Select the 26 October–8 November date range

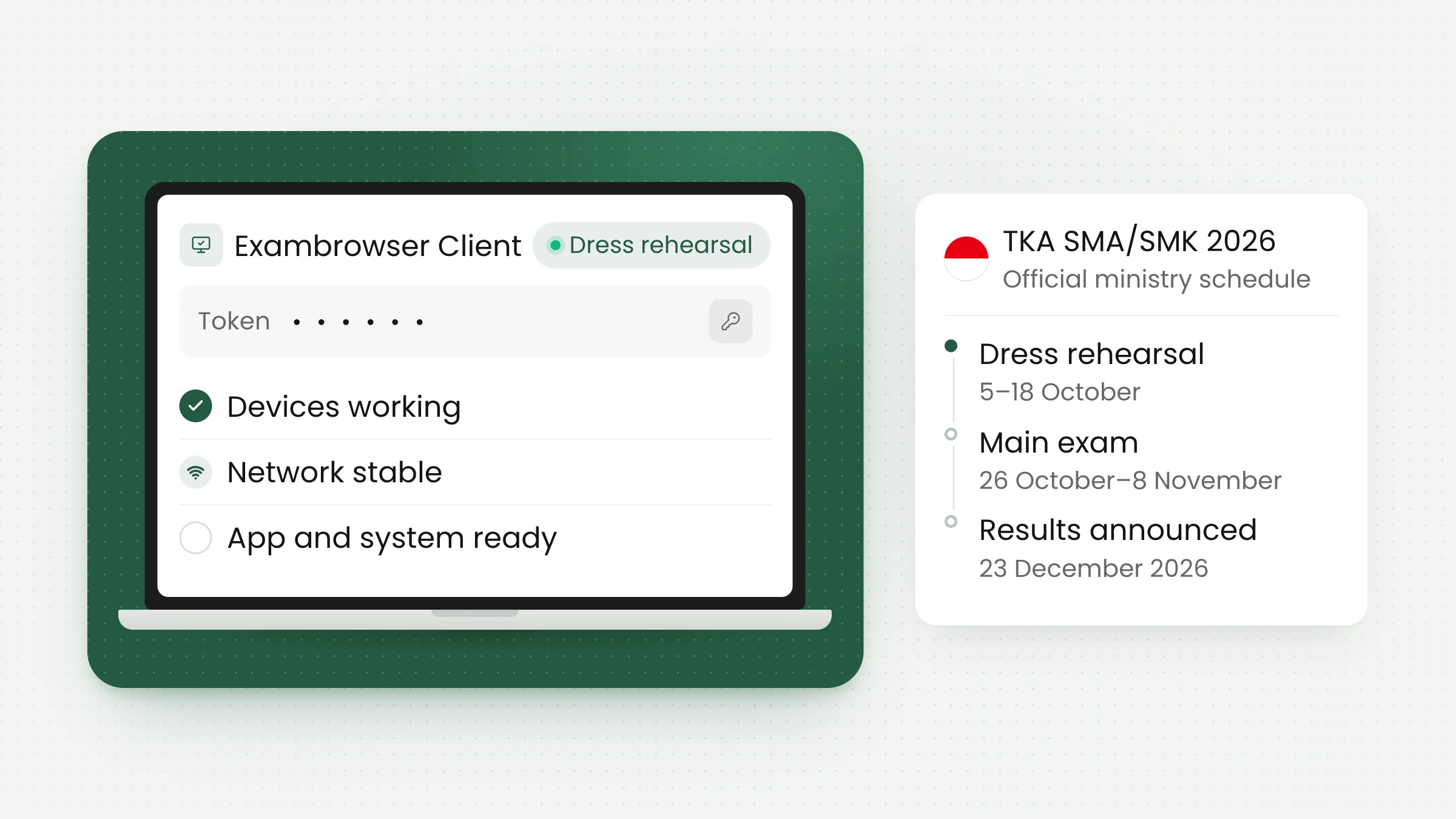coord(1130,480)
